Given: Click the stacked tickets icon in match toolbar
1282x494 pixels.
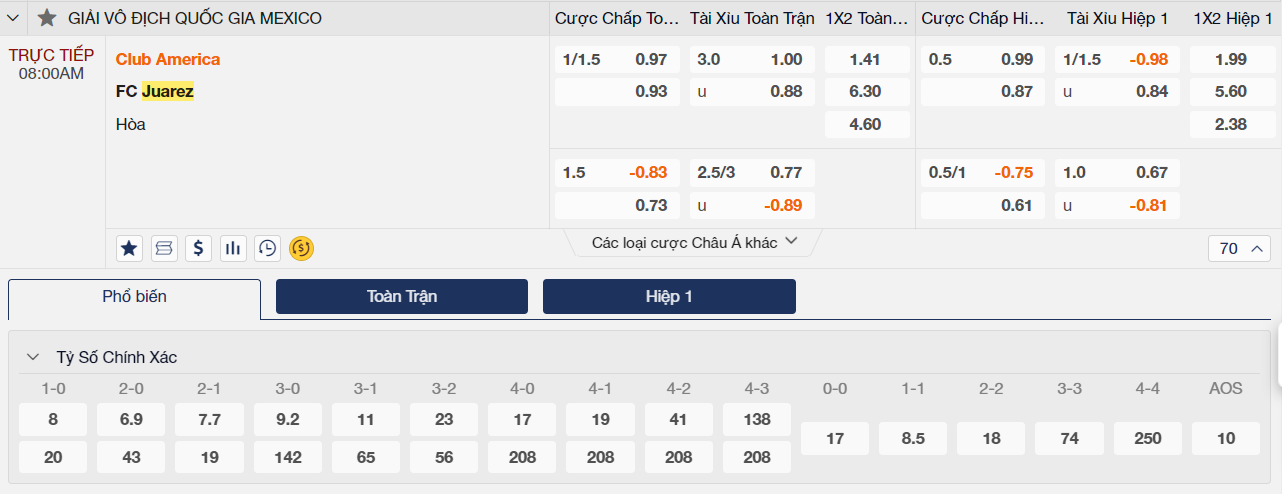Looking at the screenshot, I should coord(164,248).
